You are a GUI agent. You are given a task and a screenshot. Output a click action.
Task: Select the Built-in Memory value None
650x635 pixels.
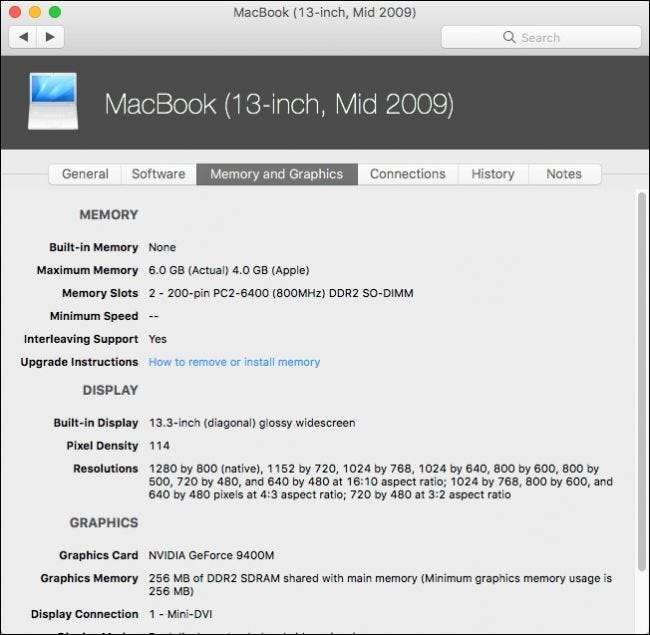[162, 247]
